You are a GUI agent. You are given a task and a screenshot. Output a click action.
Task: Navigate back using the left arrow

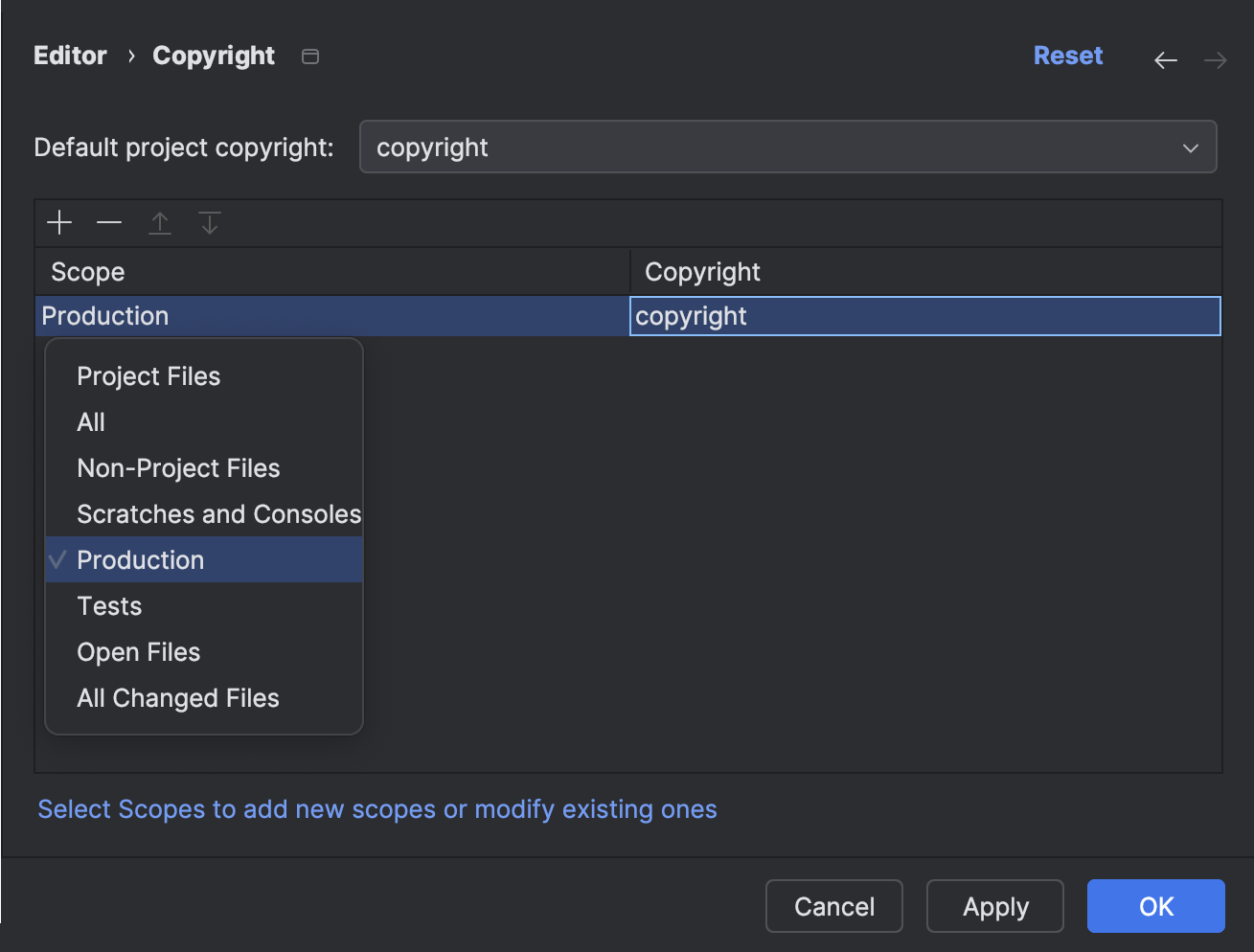1165,59
